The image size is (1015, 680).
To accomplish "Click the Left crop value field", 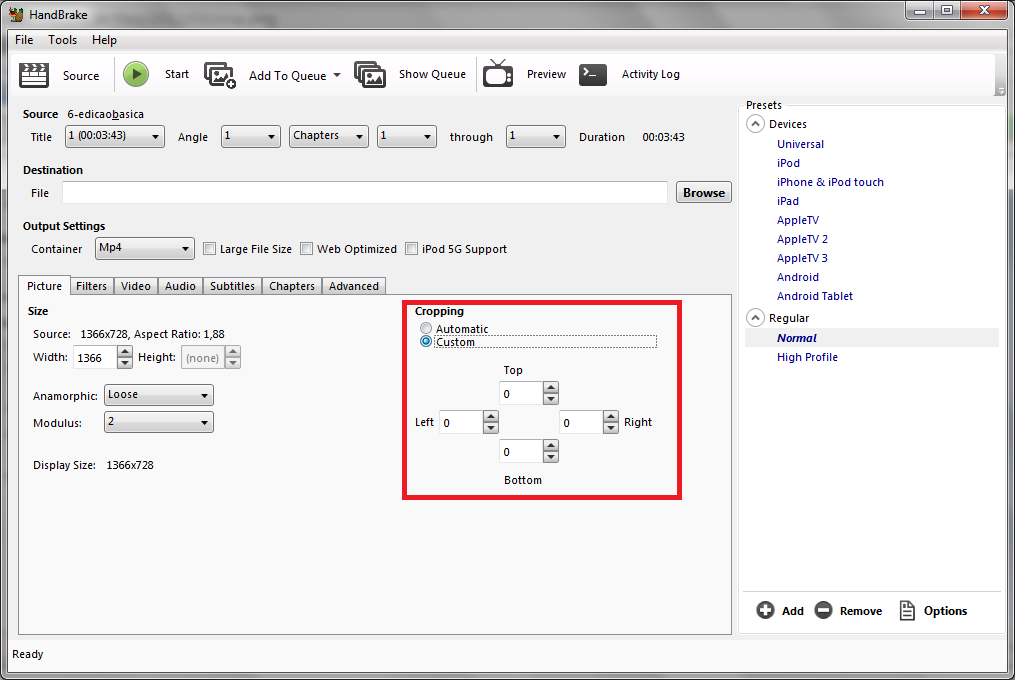I will pos(461,422).
